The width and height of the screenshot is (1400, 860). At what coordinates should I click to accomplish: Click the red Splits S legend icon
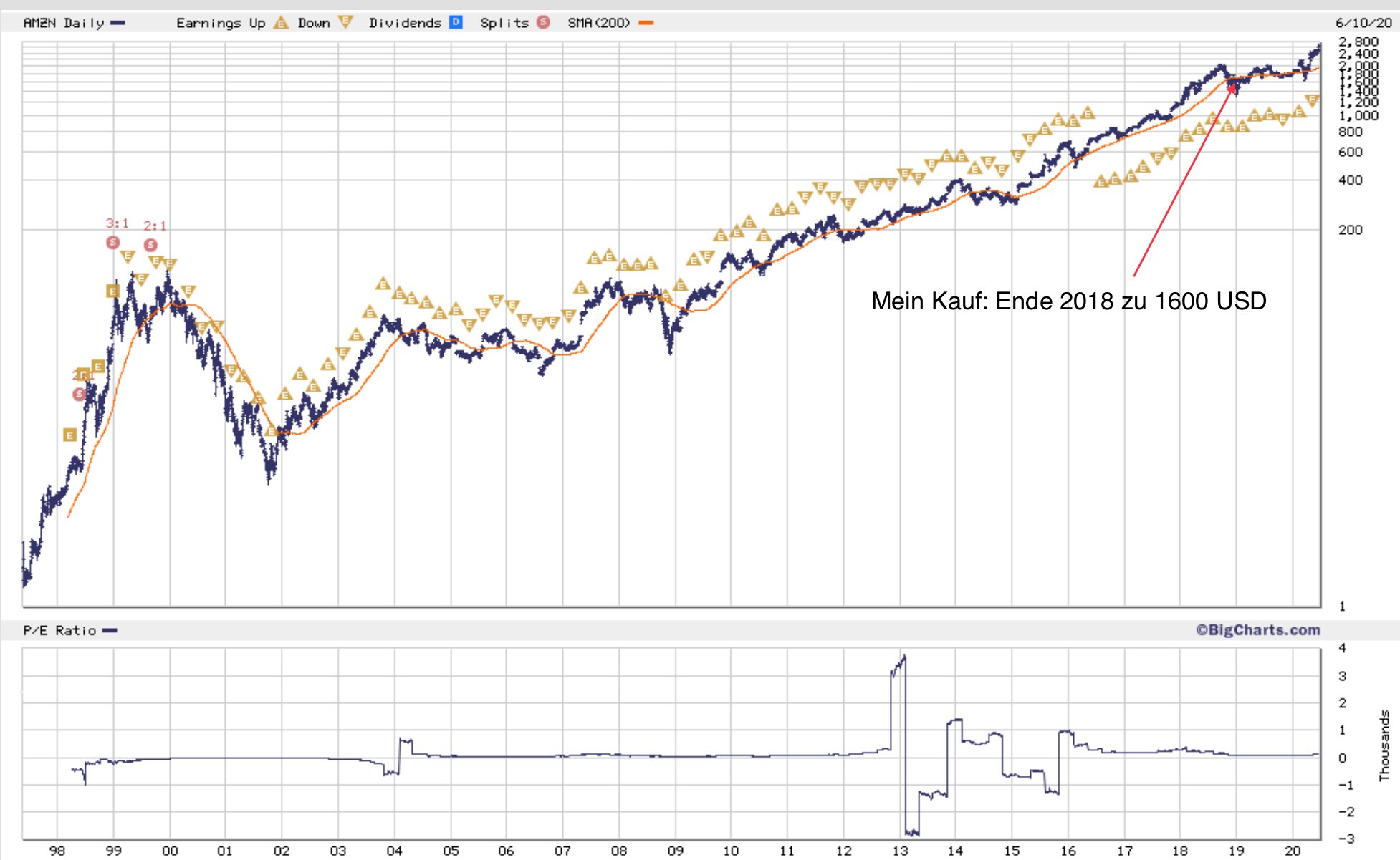point(543,22)
